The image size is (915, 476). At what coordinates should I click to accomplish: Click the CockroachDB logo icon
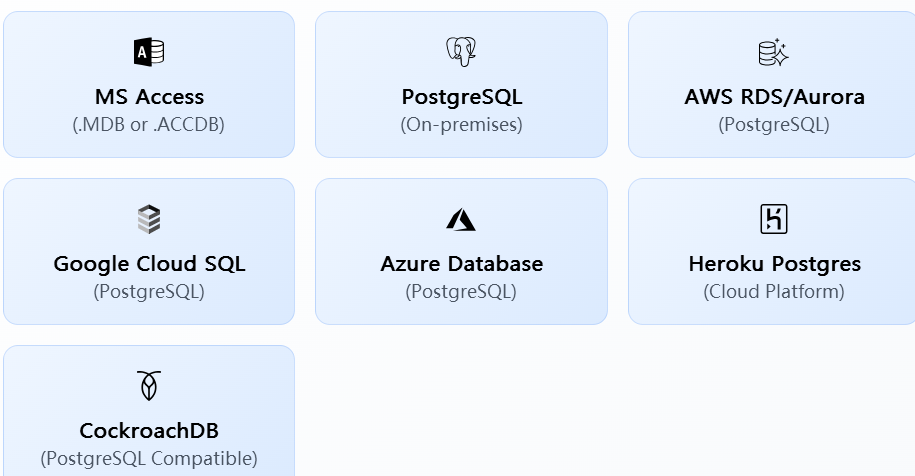pyautogui.click(x=149, y=386)
